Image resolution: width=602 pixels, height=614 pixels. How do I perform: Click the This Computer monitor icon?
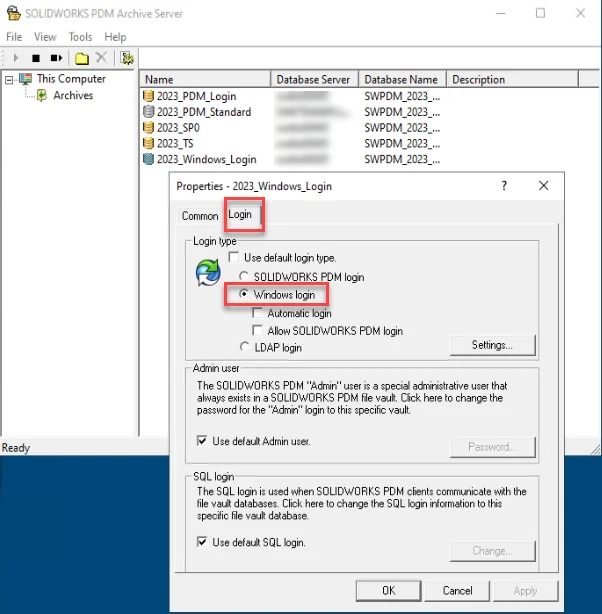(25, 79)
